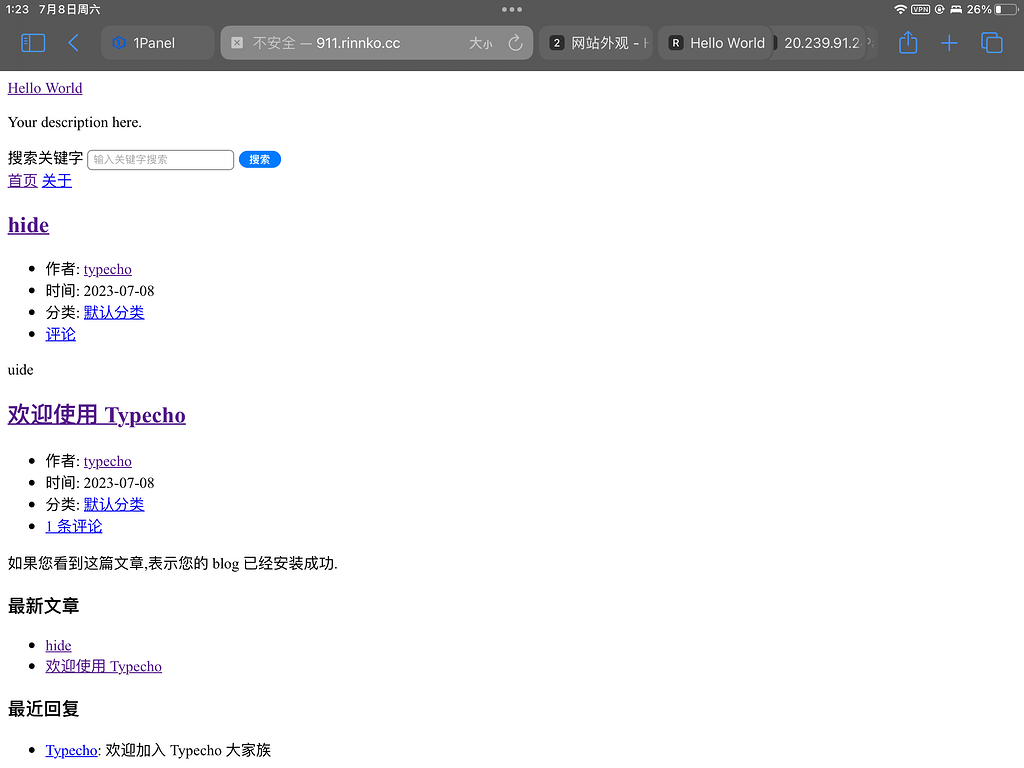This screenshot has width=1024, height=768.
Task: Reload the current page
Action: point(515,43)
